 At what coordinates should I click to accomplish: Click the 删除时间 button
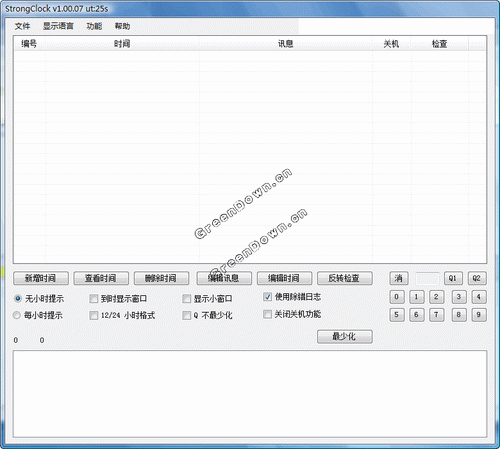(x=161, y=278)
